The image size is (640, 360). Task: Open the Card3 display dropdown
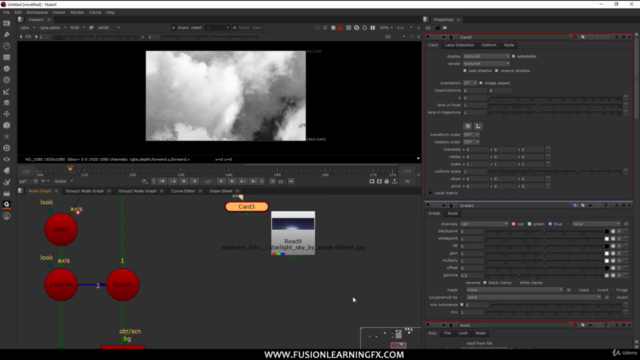point(487,56)
